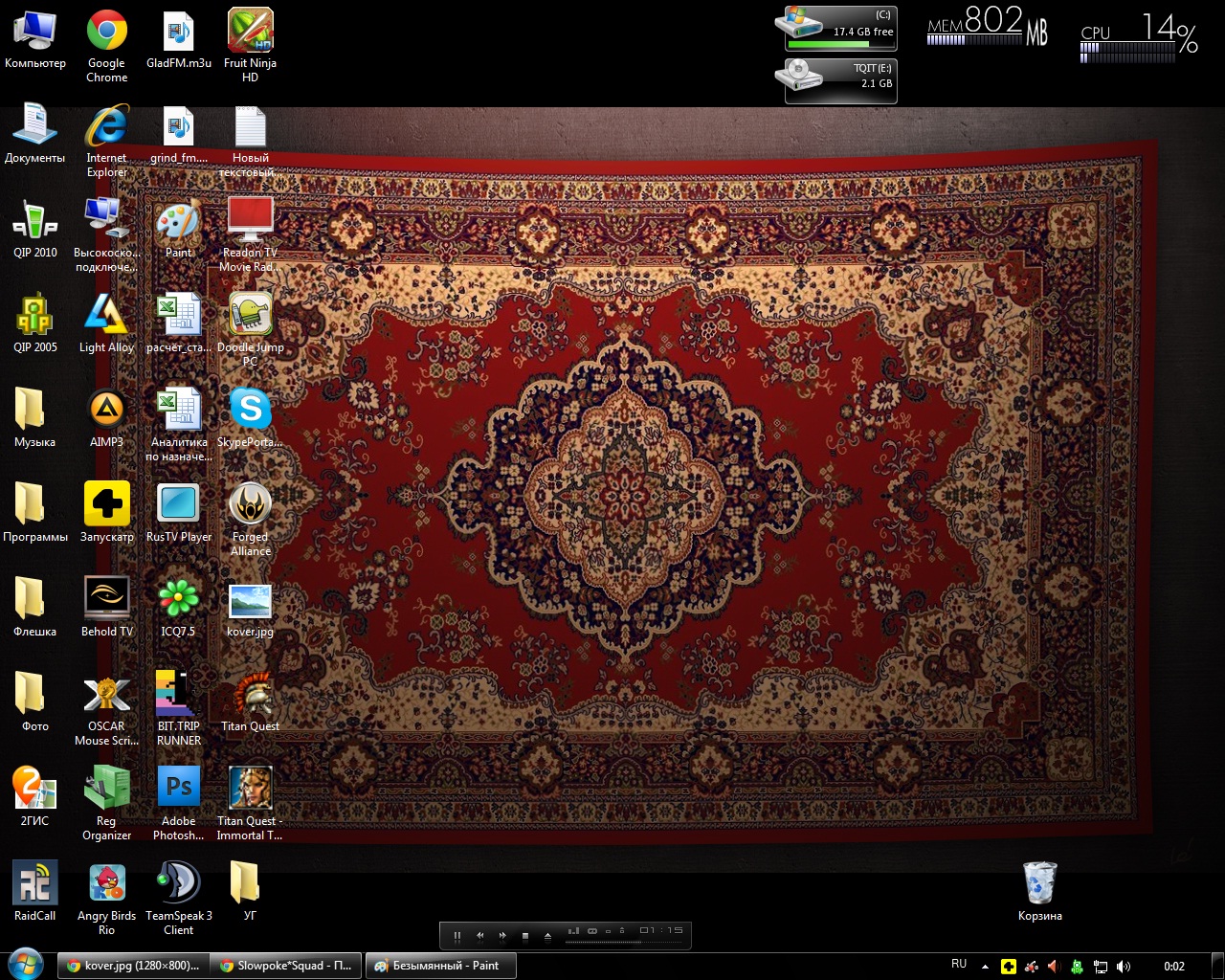Click the Angry Birds Rio icon
Viewport: 1225px width, 980px height.
click(x=106, y=883)
